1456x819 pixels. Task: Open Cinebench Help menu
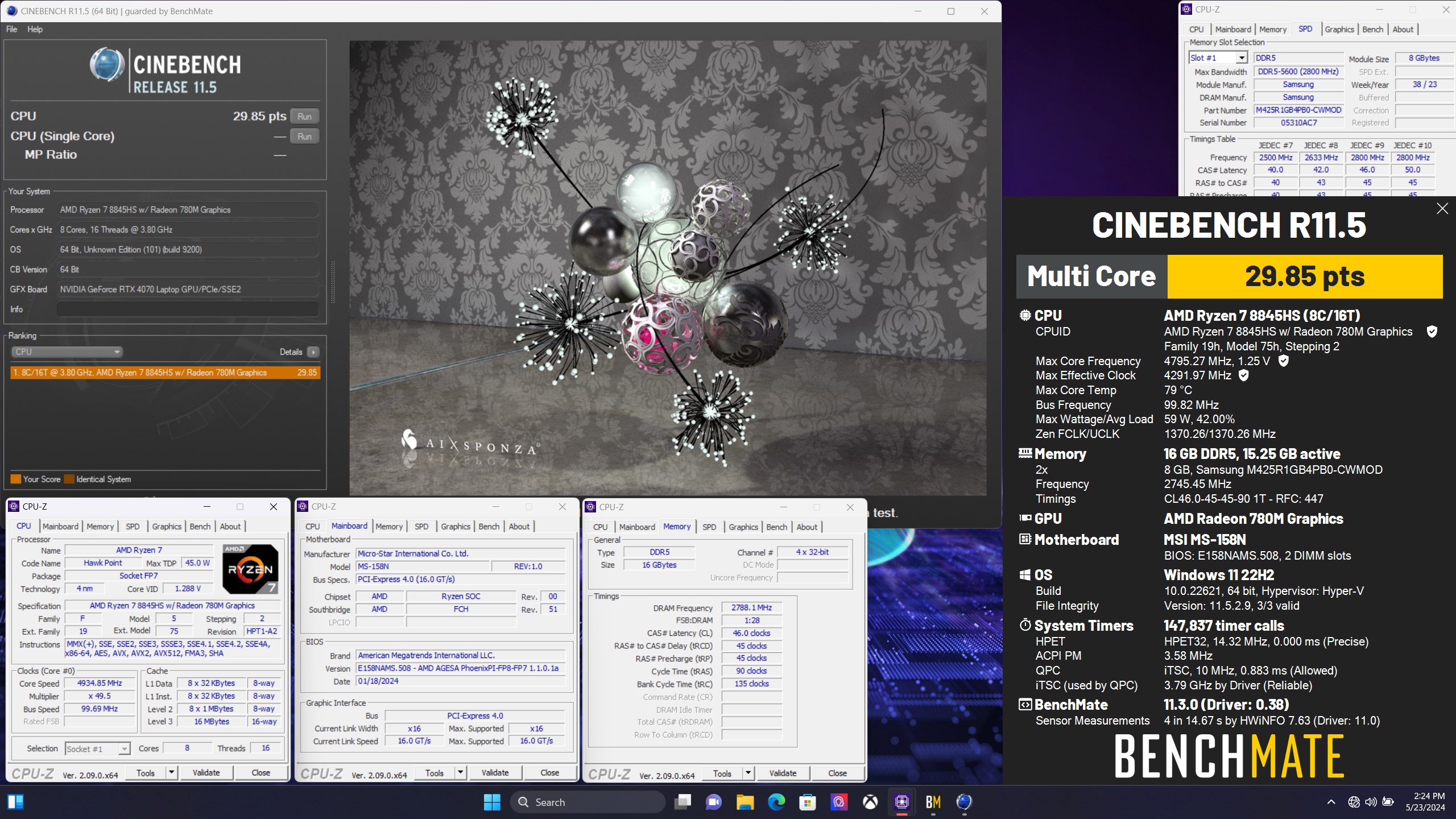pos(35,29)
